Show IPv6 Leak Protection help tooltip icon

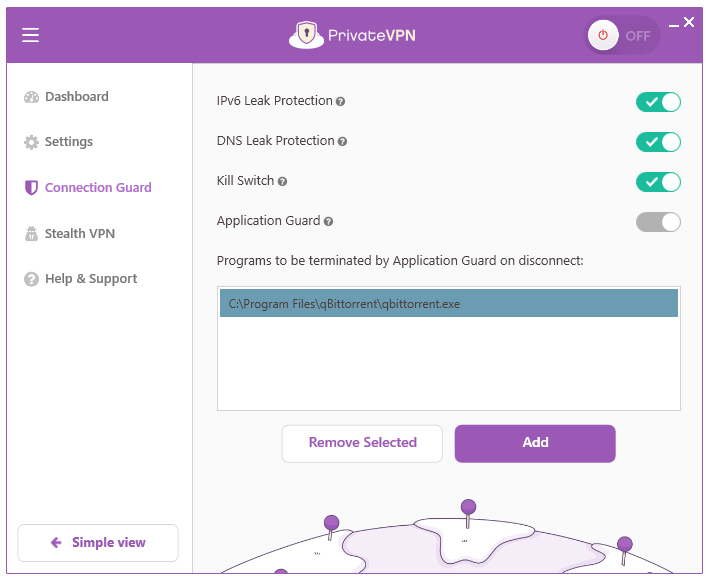pyautogui.click(x=341, y=102)
